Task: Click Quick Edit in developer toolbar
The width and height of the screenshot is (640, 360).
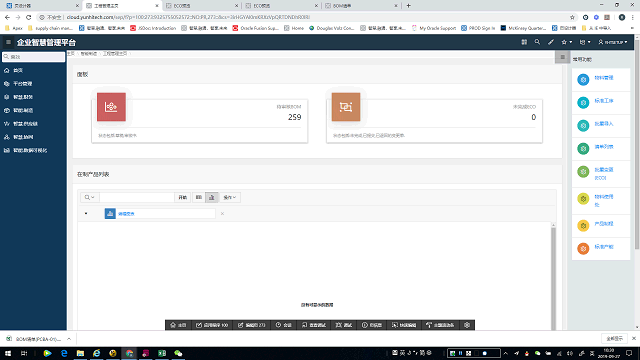Action: click(x=404, y=325)
